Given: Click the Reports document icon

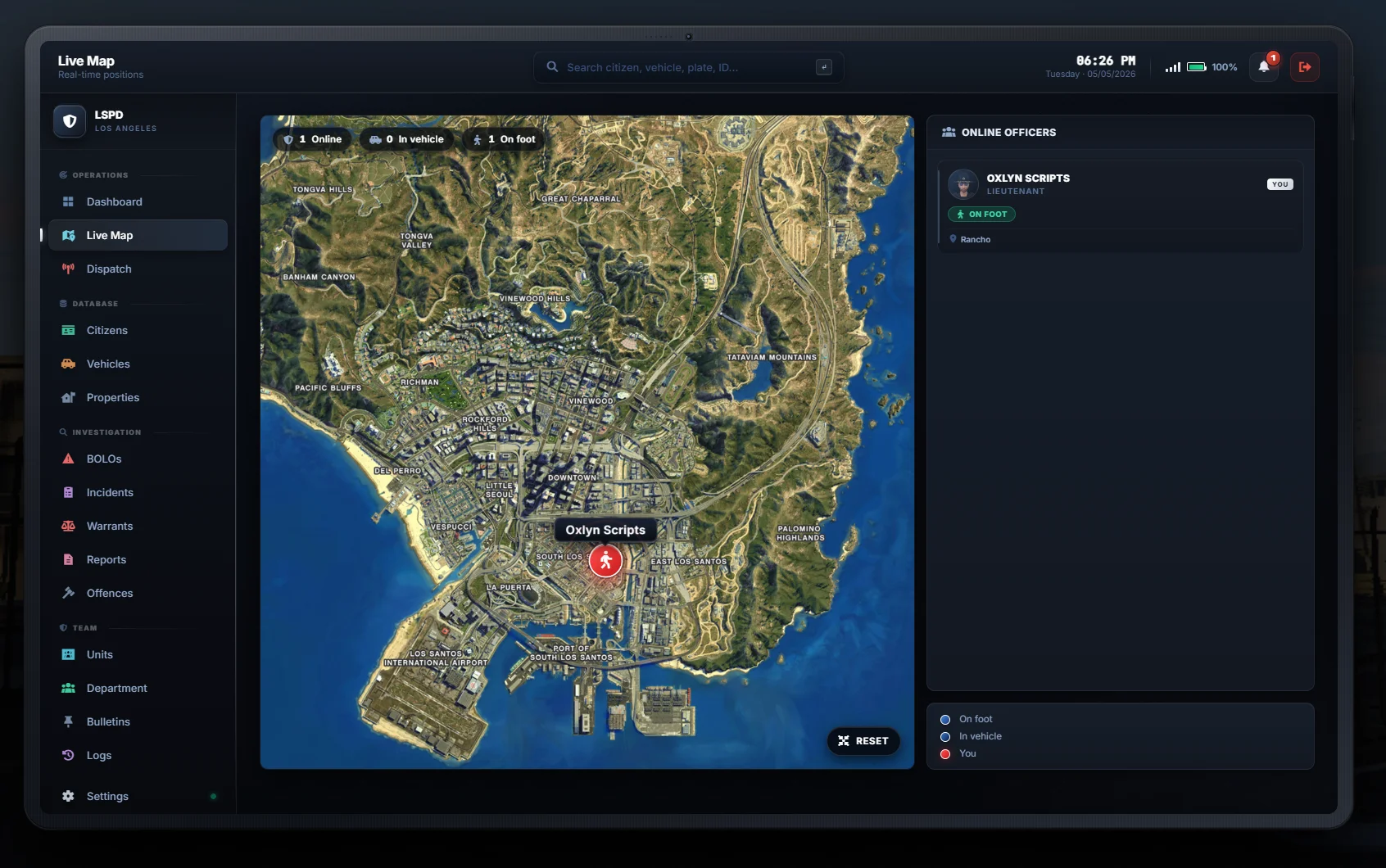Looking at the screenshot, I should tap(68, 559).
